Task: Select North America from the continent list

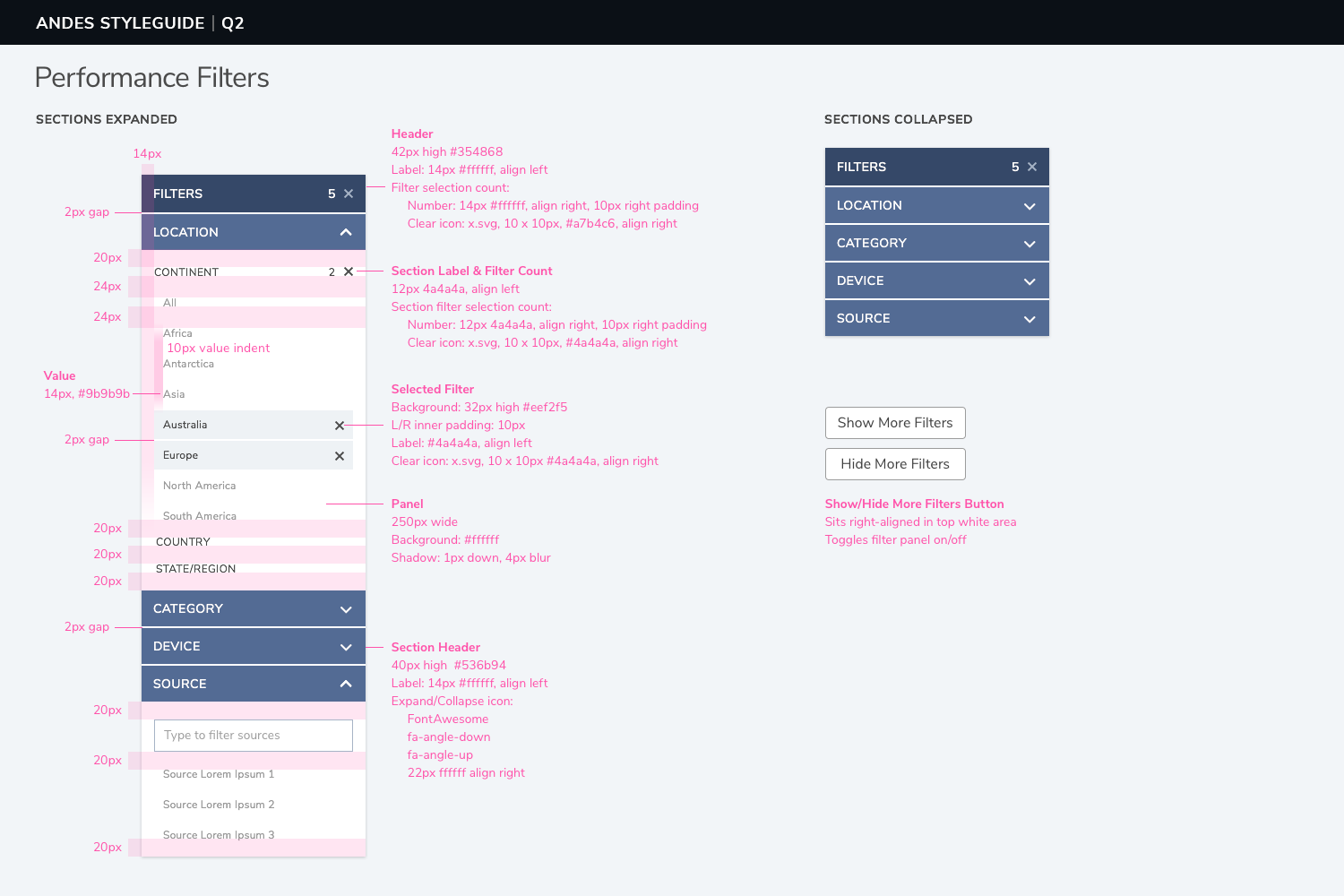Action: point(200,486)
